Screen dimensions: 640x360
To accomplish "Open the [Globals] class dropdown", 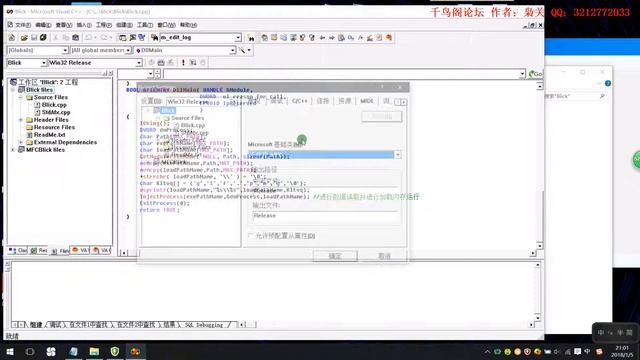I will (65, 50).
